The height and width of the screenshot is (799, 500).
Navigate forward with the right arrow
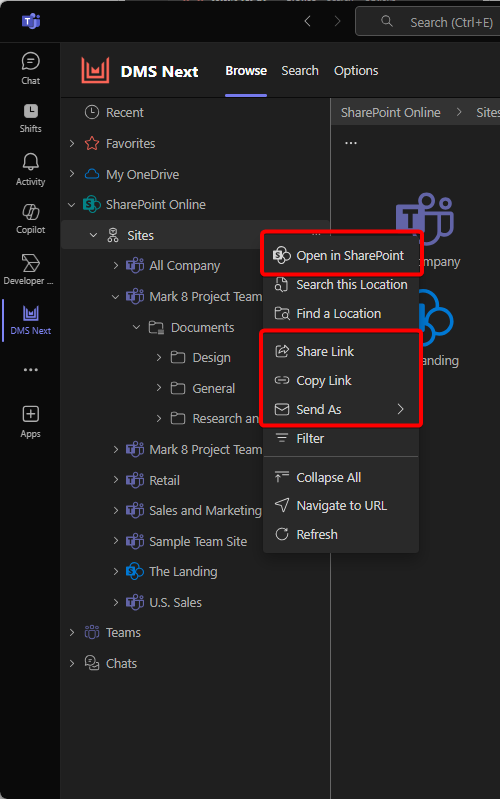click(x=337, y=21)
